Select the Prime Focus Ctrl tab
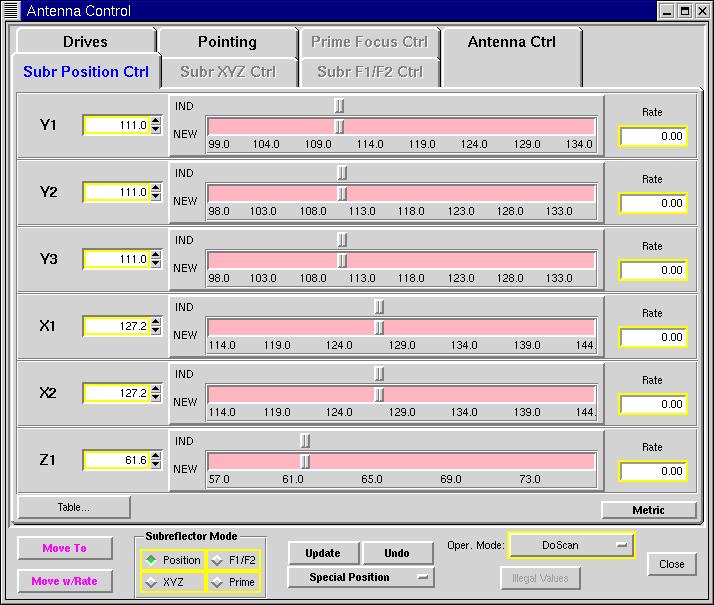 pyautogui.click(x=369, y=41)
